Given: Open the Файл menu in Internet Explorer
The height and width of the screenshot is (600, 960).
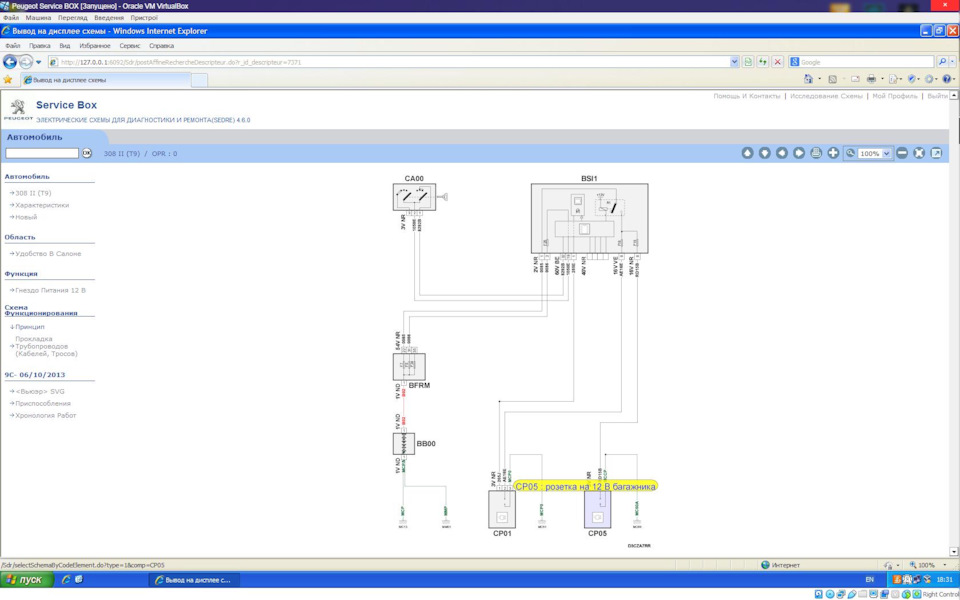Looking at the screenshot, I should pyautogui.click(x=12, y=46).
